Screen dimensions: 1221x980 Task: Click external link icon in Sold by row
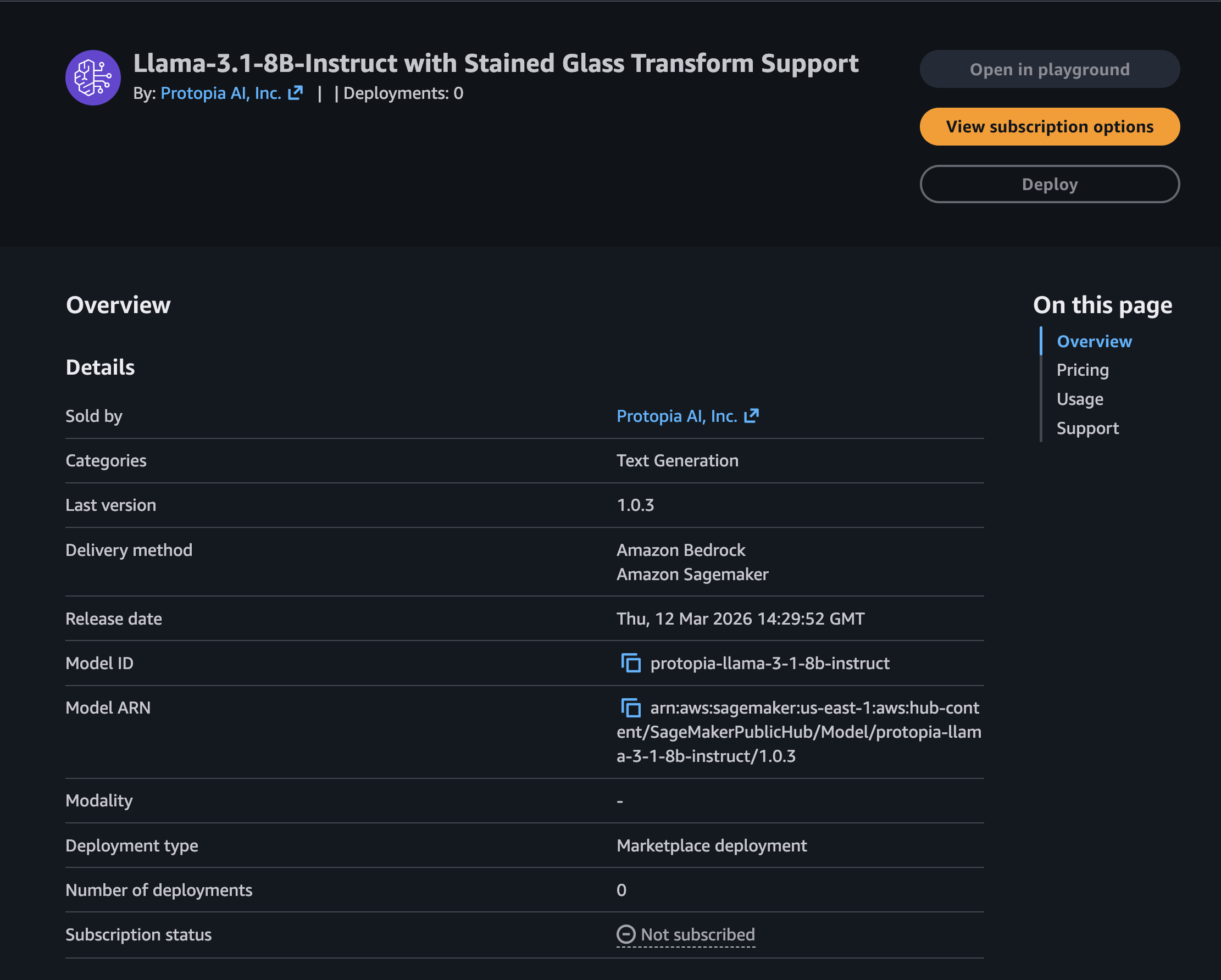pos(751,416)
